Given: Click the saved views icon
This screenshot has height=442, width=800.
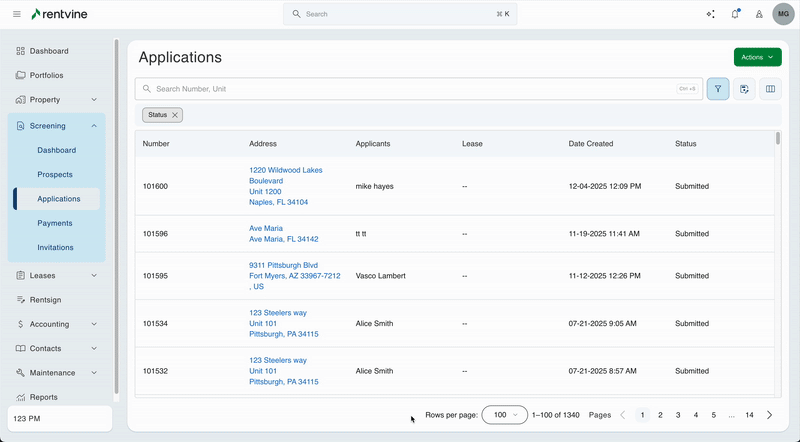Looking at the screenshot, I should (x=744, y=89).
